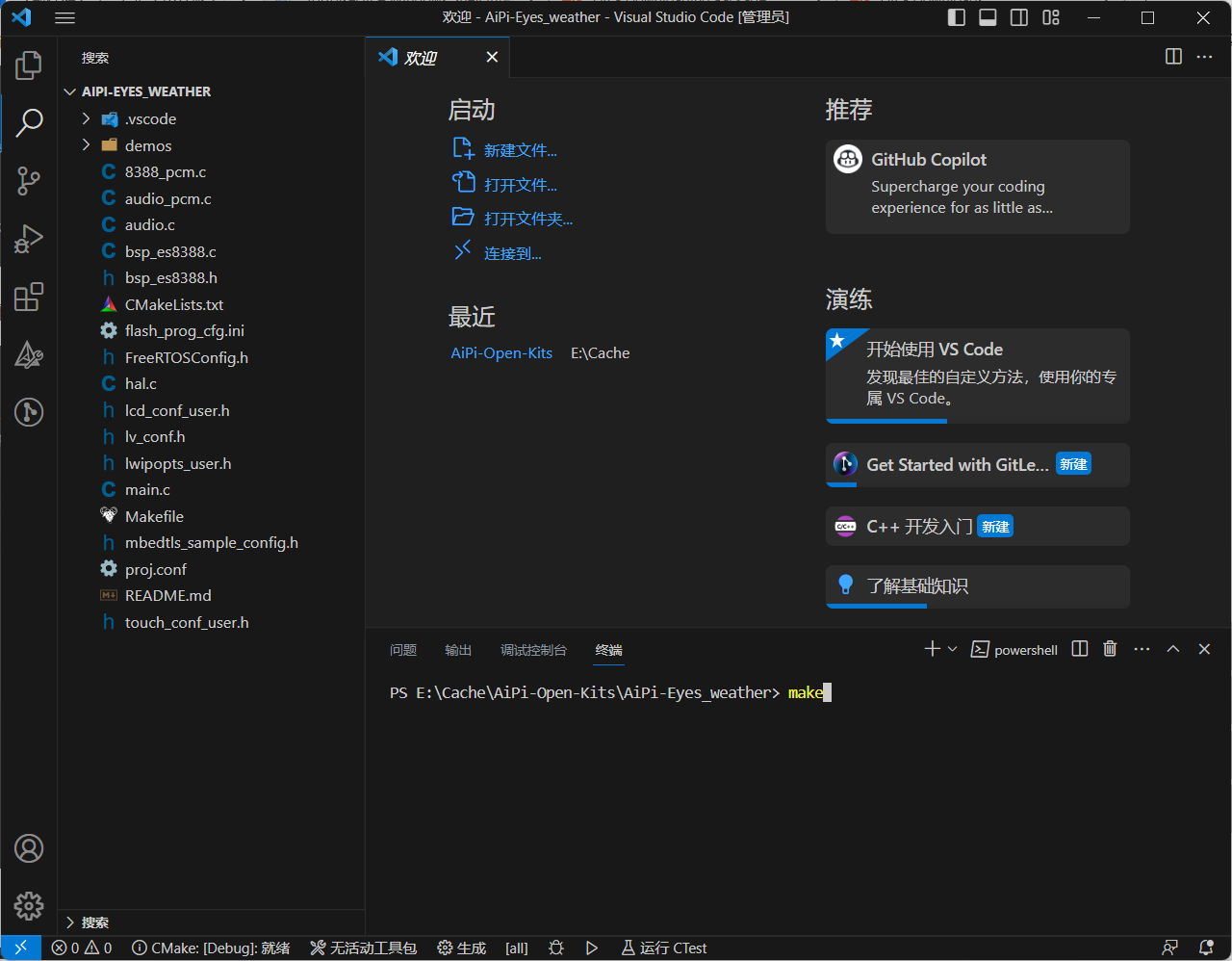Open the Source Control view icon

coord(29,181)
